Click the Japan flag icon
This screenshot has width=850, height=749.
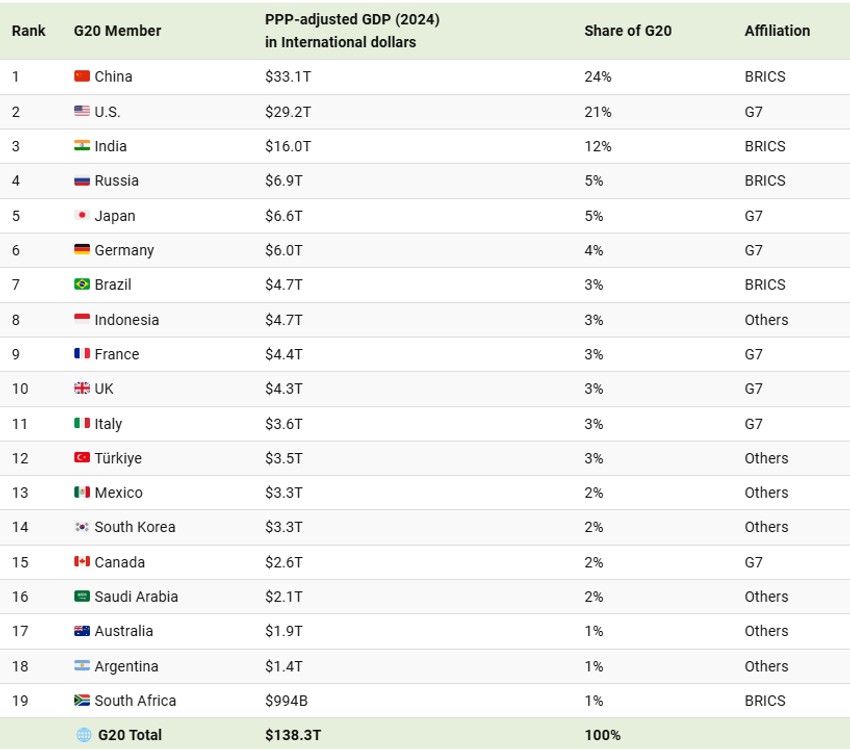click(x=82, y=215)
